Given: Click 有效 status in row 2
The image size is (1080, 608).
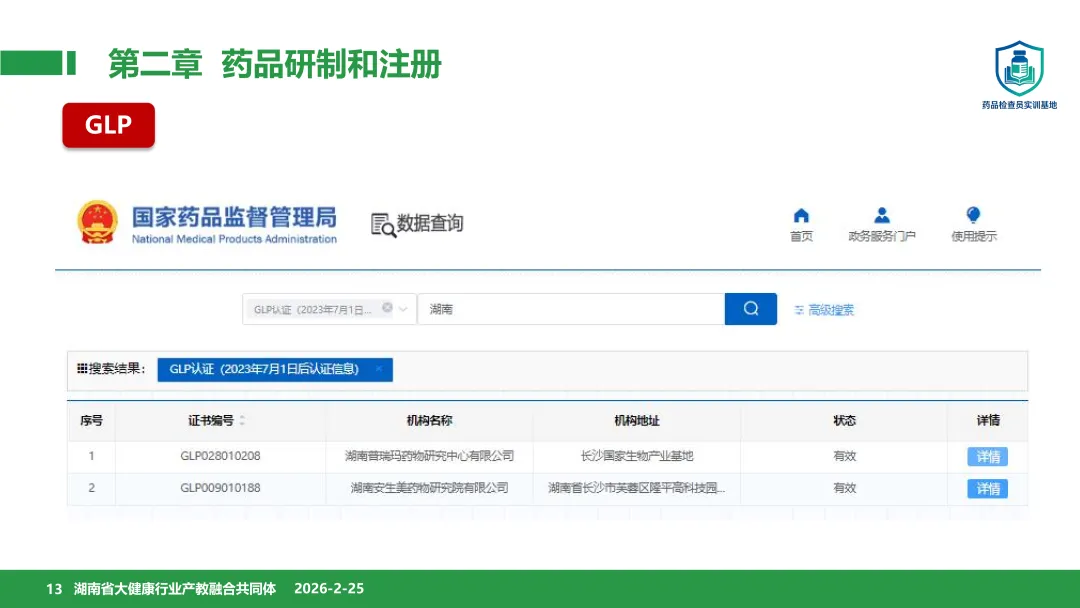Looking at the screenshot, I should (x=844, y=488).
